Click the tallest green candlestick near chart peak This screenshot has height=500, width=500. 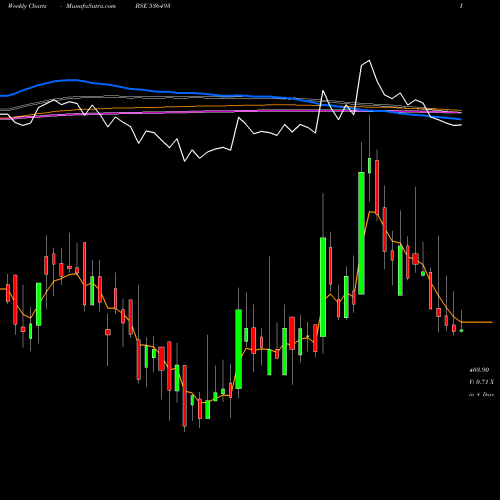coord(361,233)
